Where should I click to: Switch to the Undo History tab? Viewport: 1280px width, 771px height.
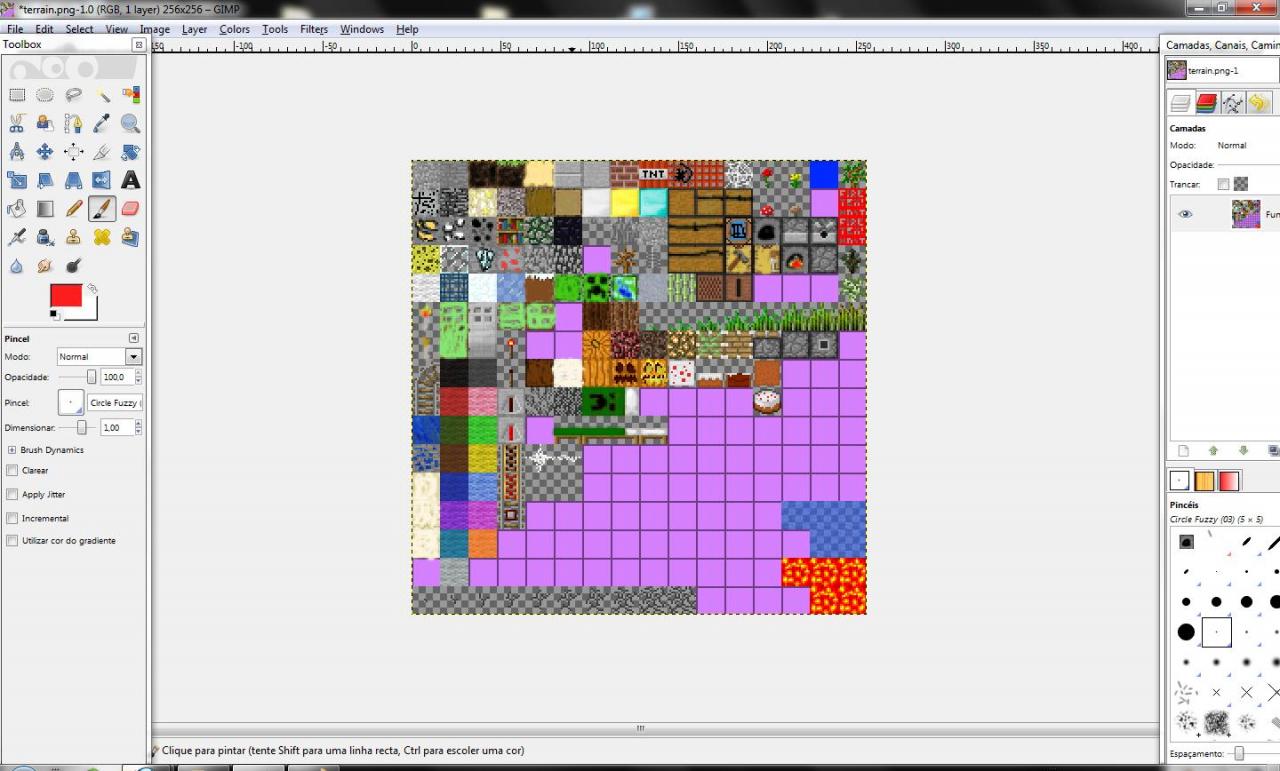click(1259, 102)
